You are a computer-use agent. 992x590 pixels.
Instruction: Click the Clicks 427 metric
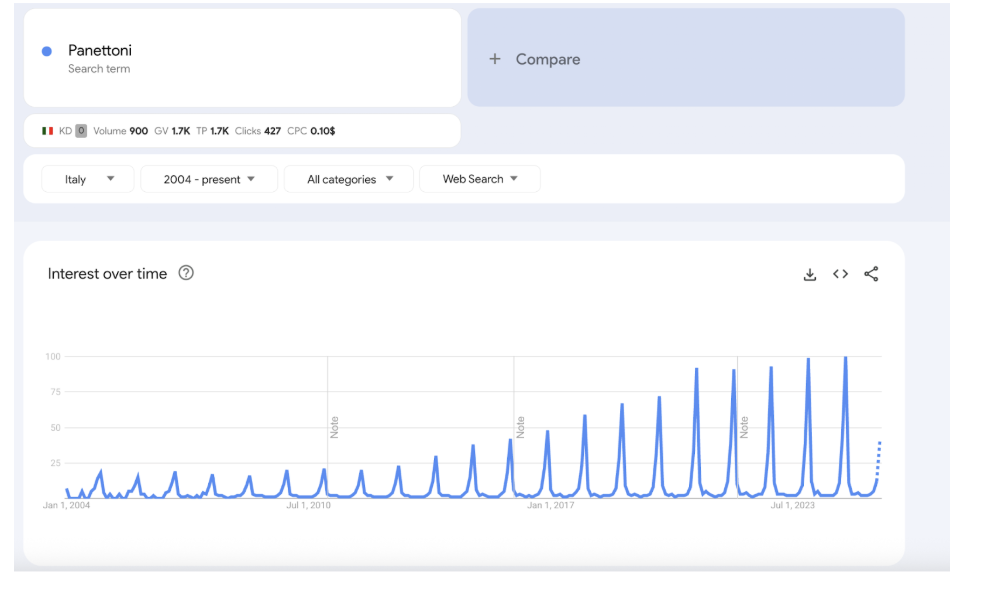pyautogui.click(x=258, y=131)
